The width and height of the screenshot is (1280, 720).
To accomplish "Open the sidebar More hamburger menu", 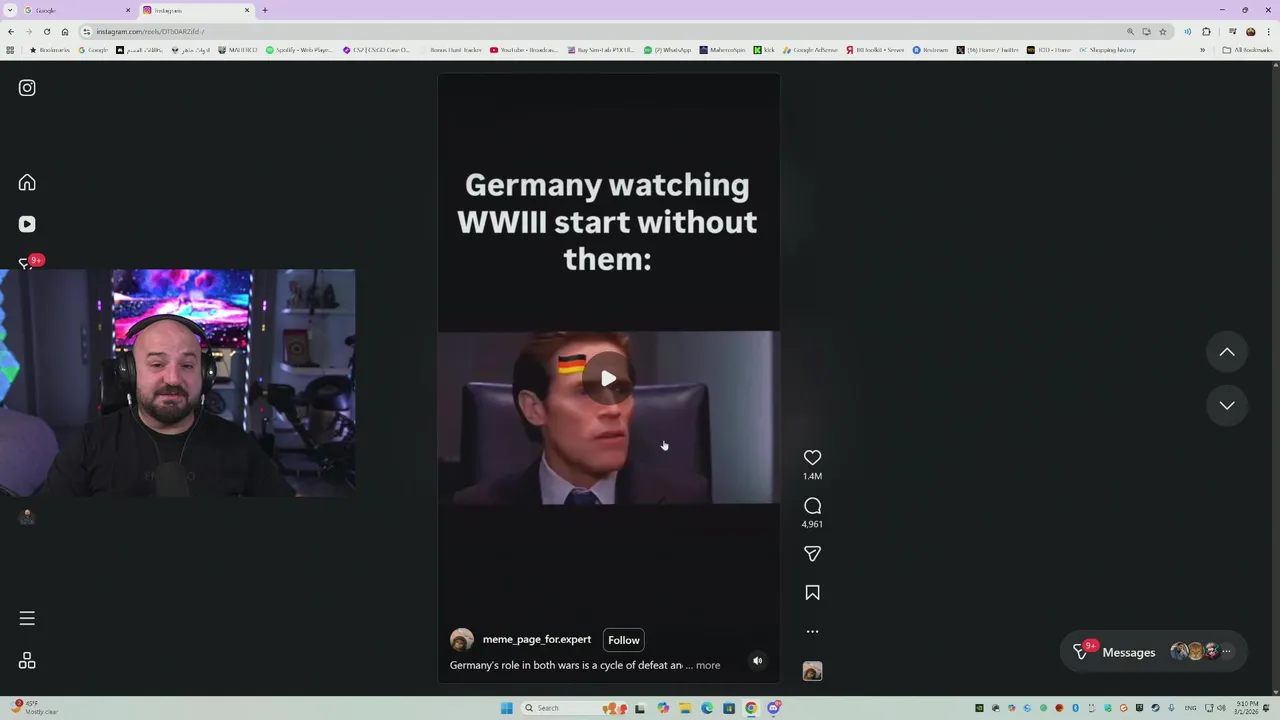I will click(27, 618).
